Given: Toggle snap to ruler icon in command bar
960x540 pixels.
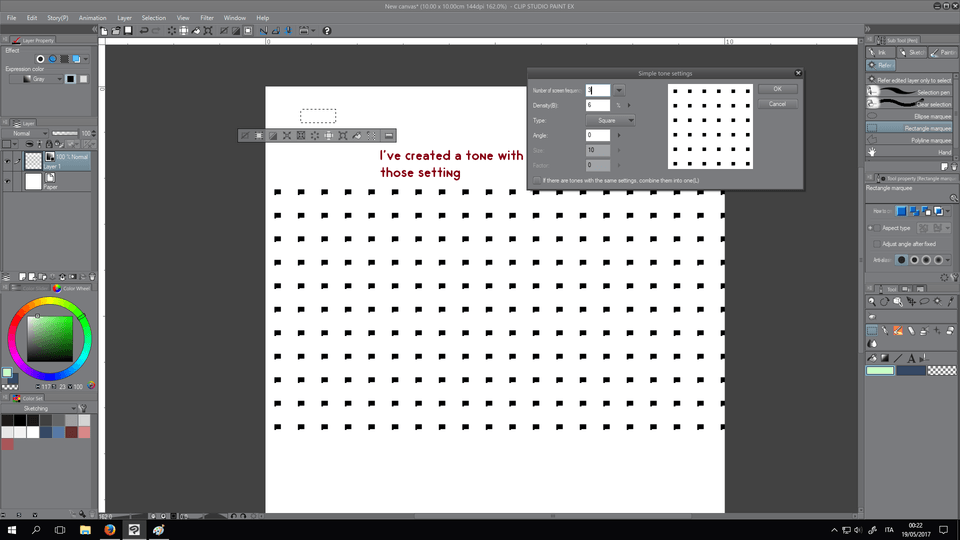Looking at the screenshot, I should 263,31.
